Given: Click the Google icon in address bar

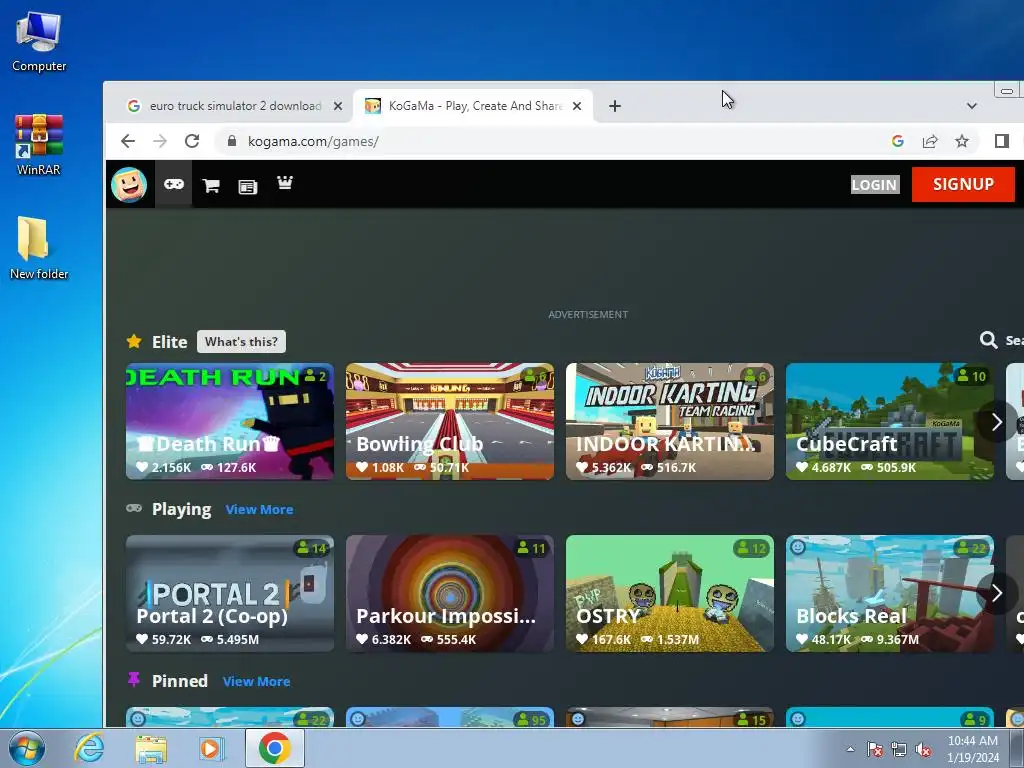Looking at the screenshot, I should coord(897,141).
